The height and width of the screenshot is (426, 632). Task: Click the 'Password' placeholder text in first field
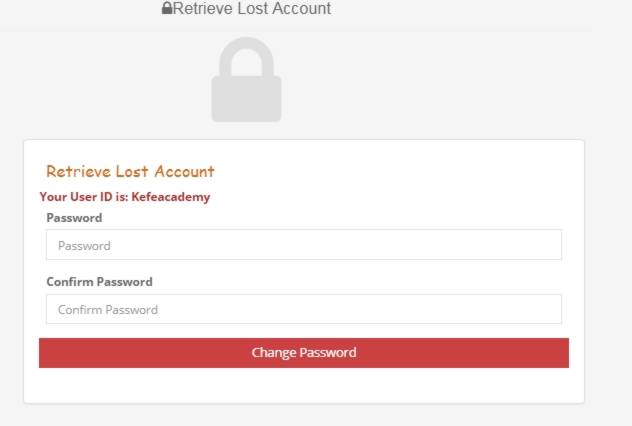(x=84, y=246)
